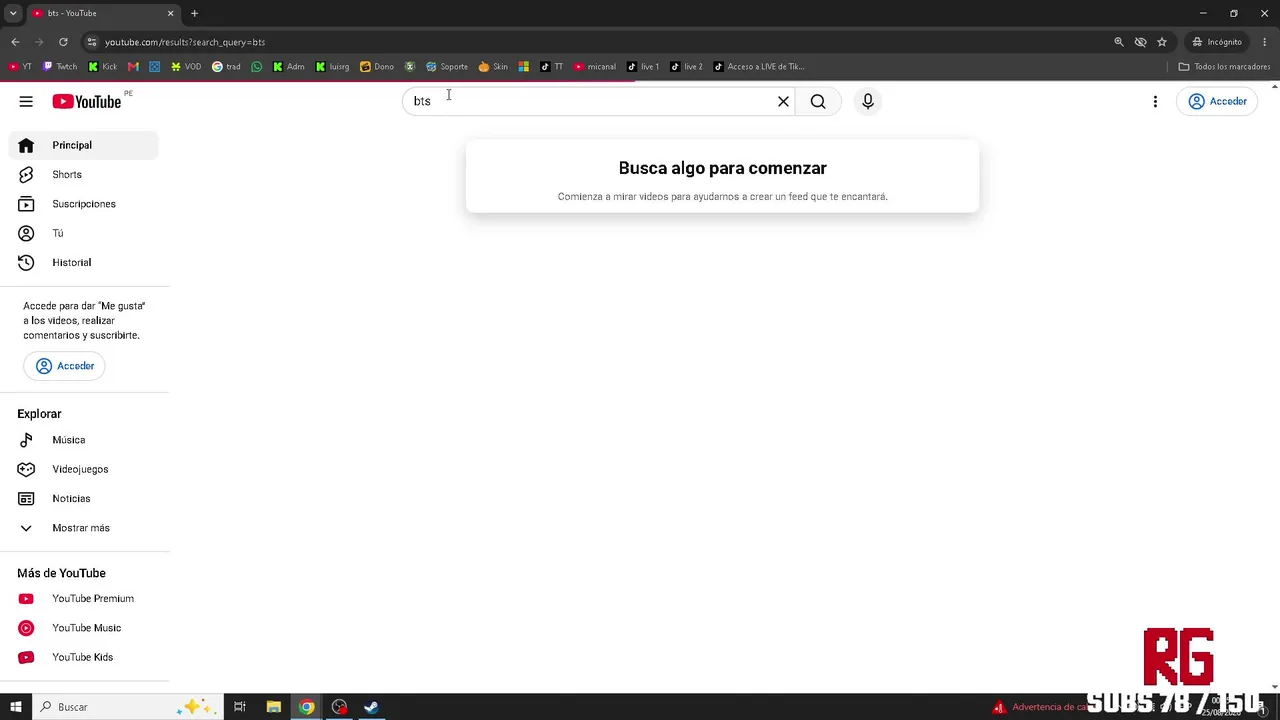
Task: Open the three-dot settings menu
Action: pyautogui.click(x=1155, y=101)
